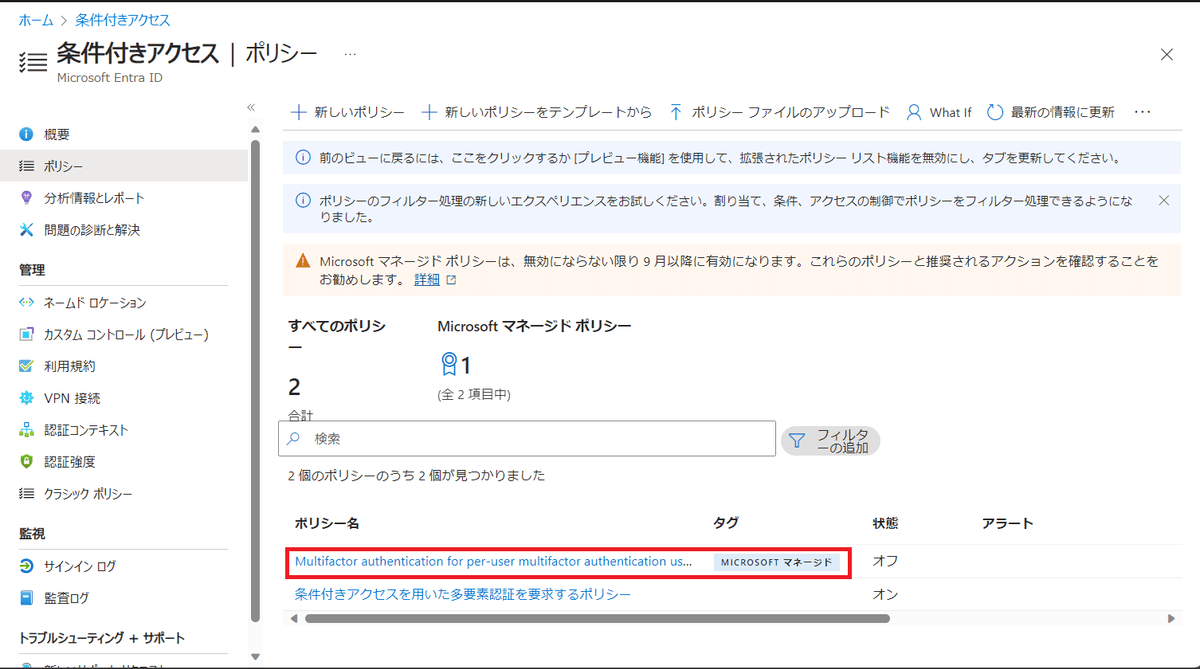Viewport: 1200px width, 669px height.
Task: Collapse the sidebar with the double chevron
Action: [251, 107]
